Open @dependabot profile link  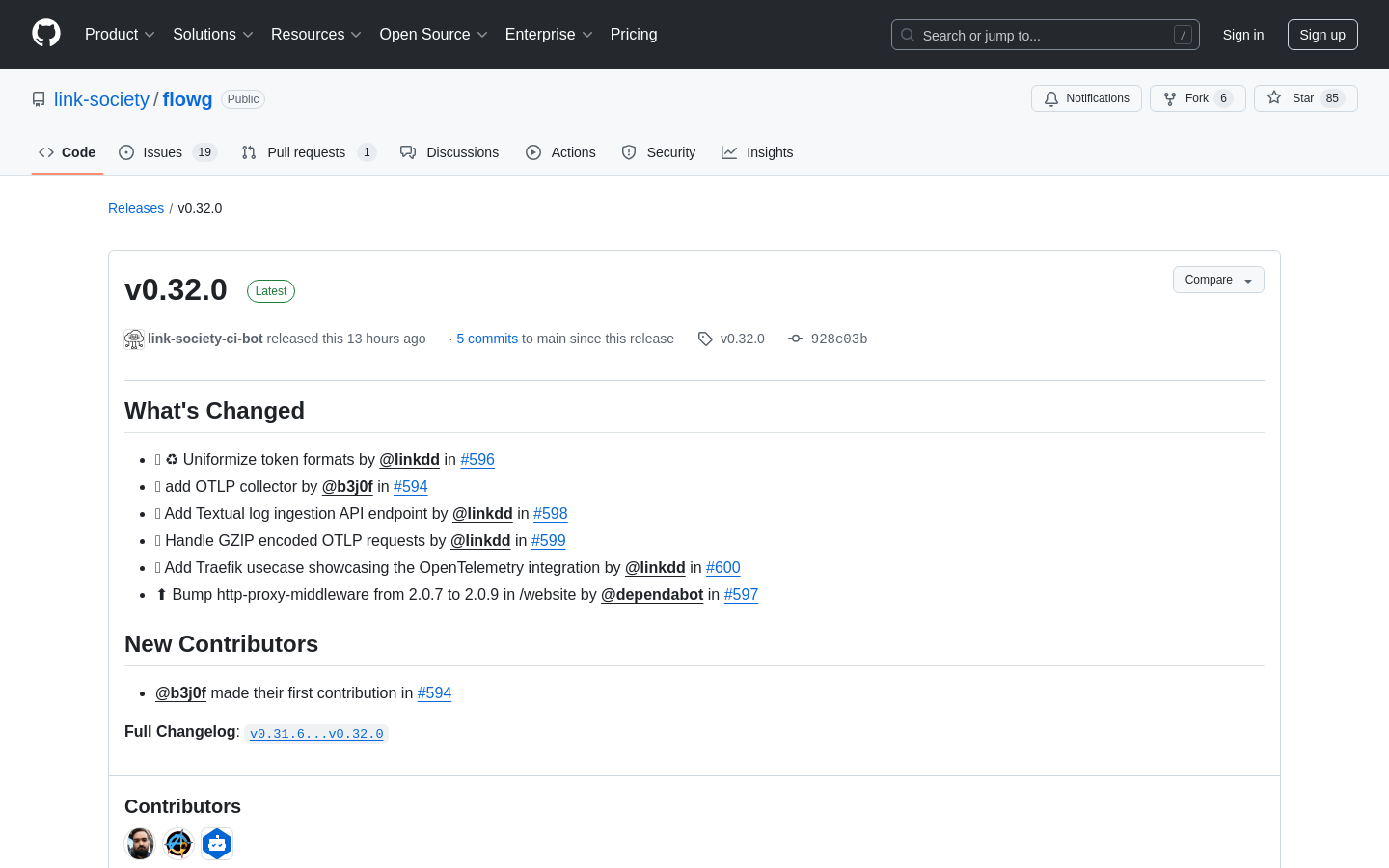click(x=652, y=594)
